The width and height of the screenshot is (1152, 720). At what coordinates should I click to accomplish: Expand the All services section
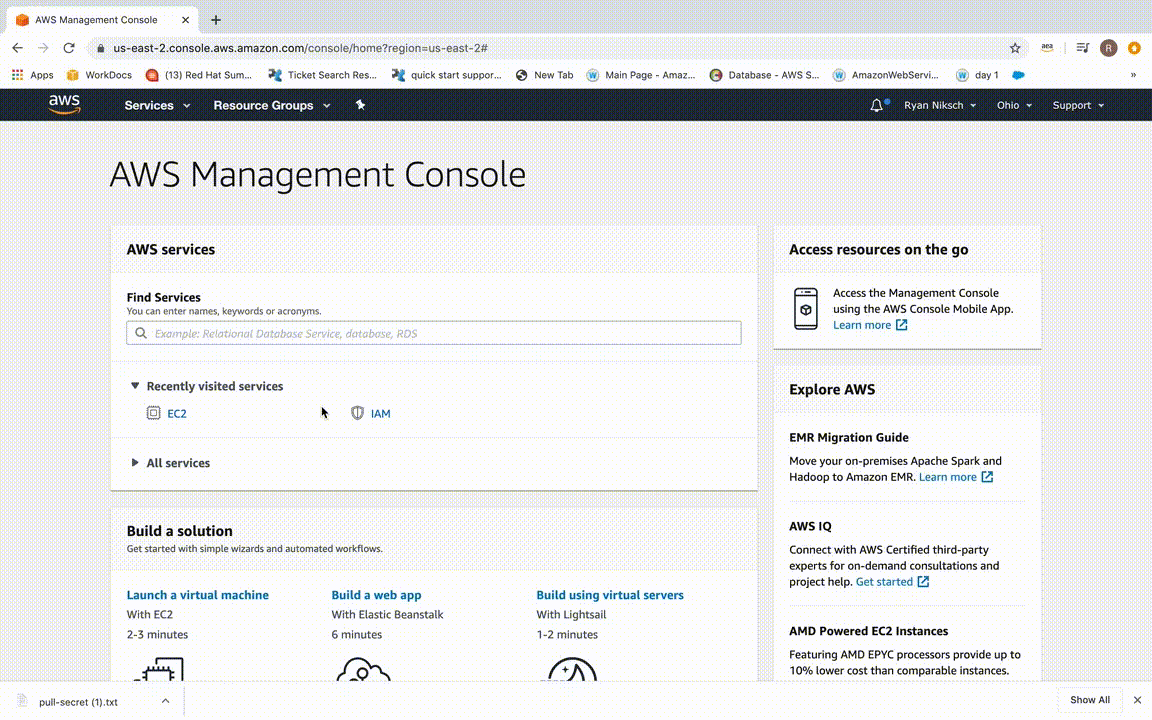pos(134,462)
